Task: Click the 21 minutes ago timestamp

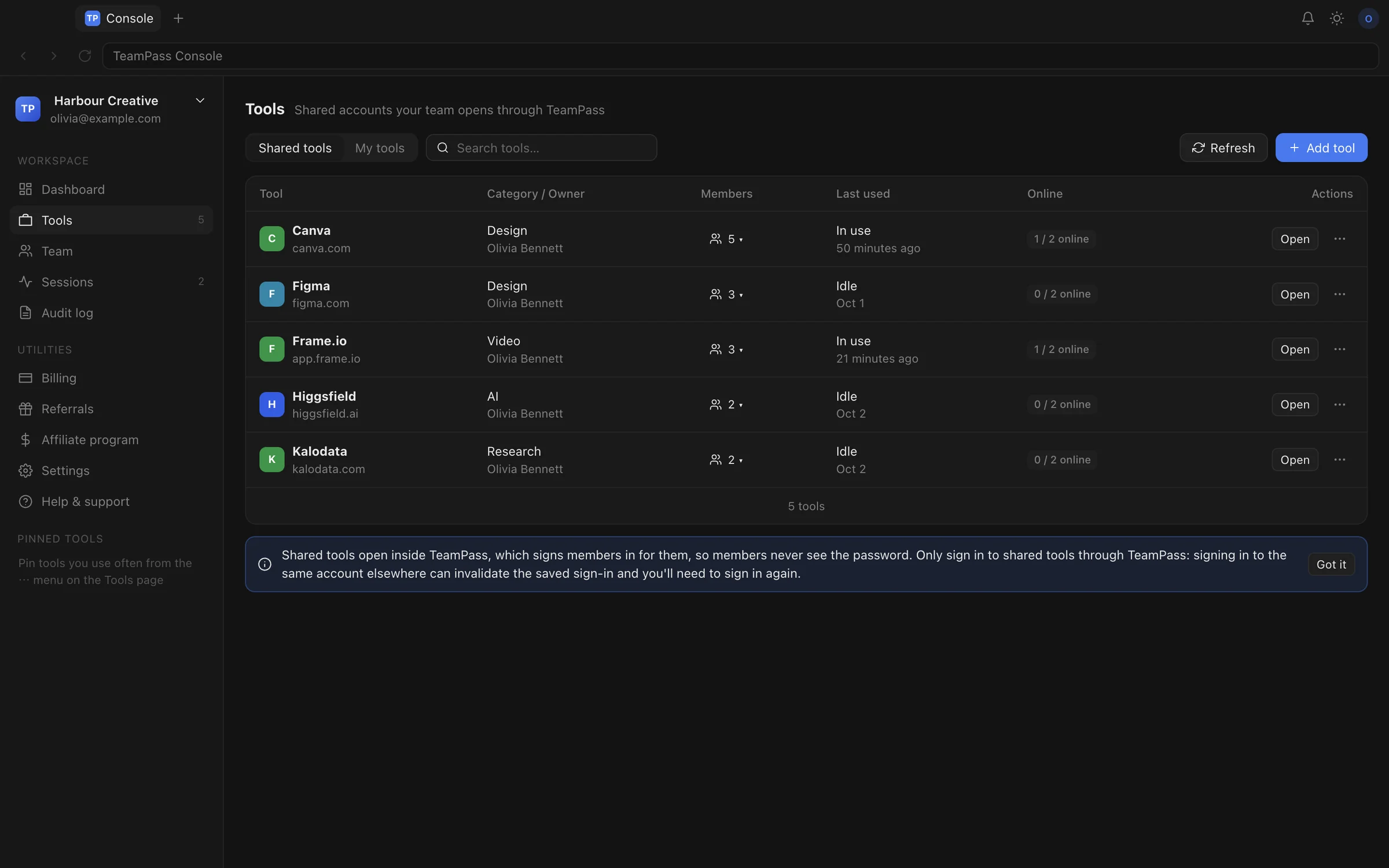Action: (877, 359)
